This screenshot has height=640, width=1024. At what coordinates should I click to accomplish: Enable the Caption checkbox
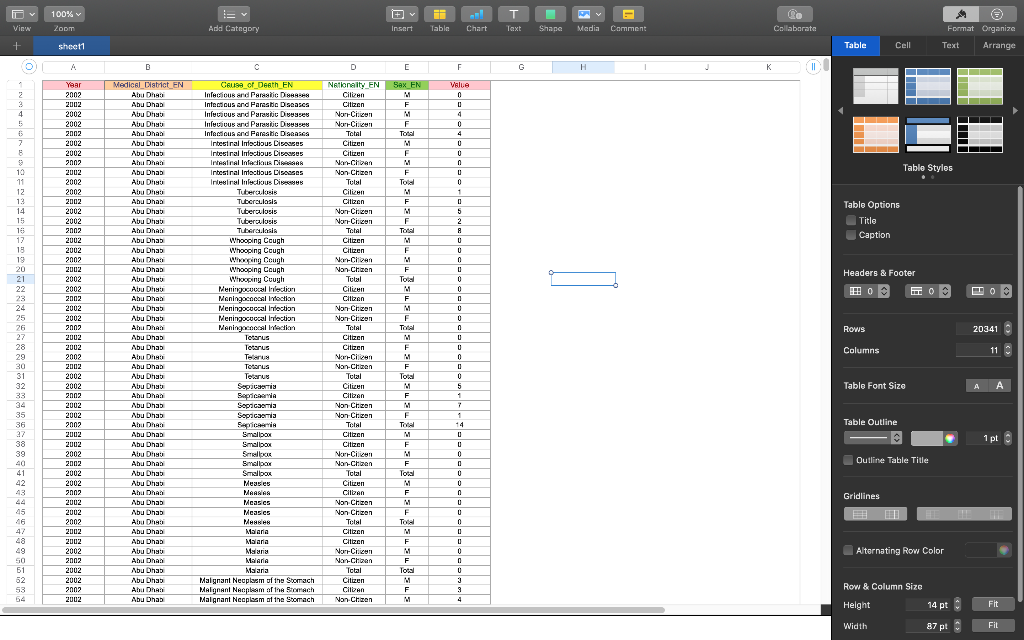point(849,235)
